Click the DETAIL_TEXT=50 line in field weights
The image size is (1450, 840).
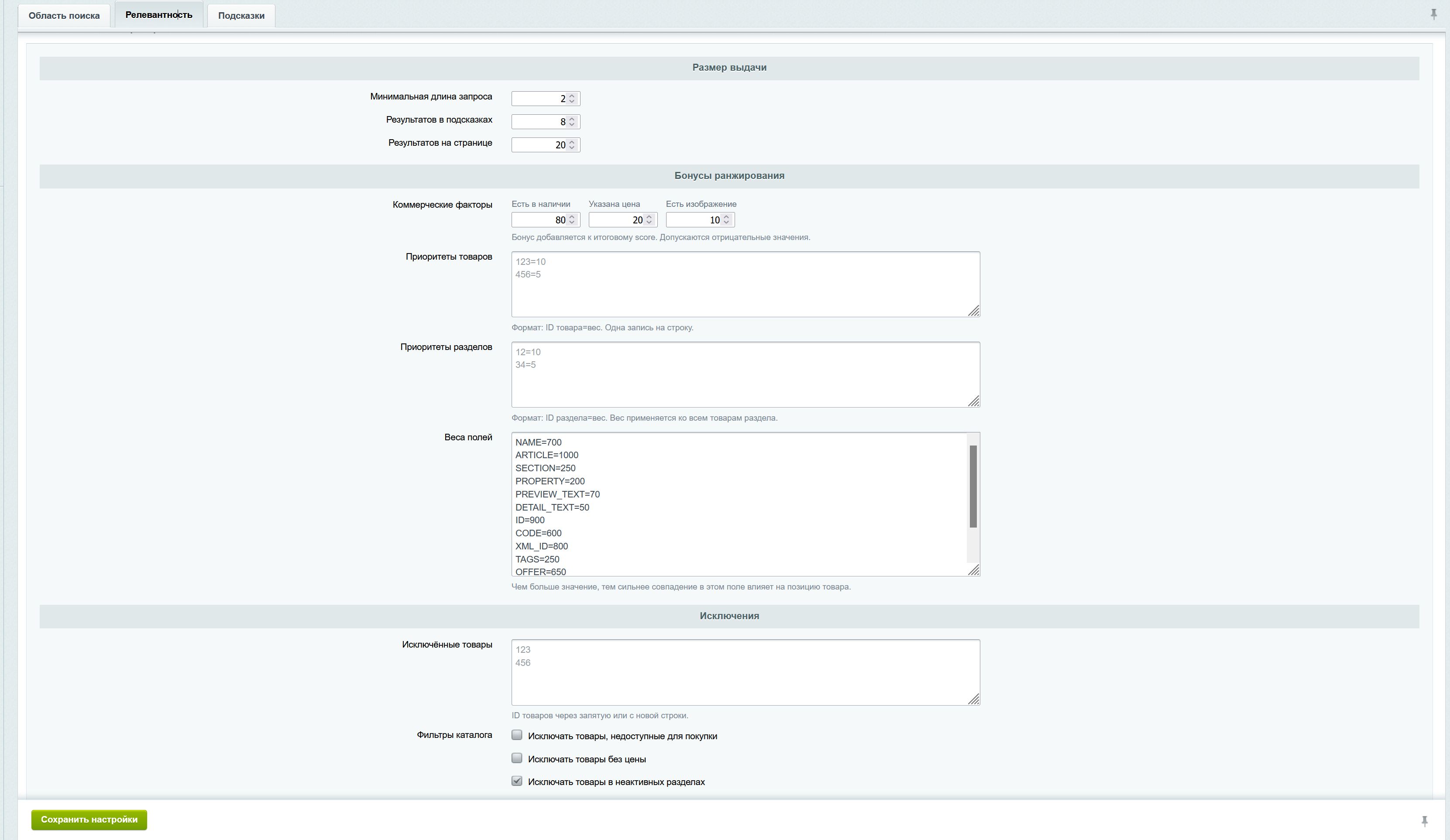click(x=553, y=507)
